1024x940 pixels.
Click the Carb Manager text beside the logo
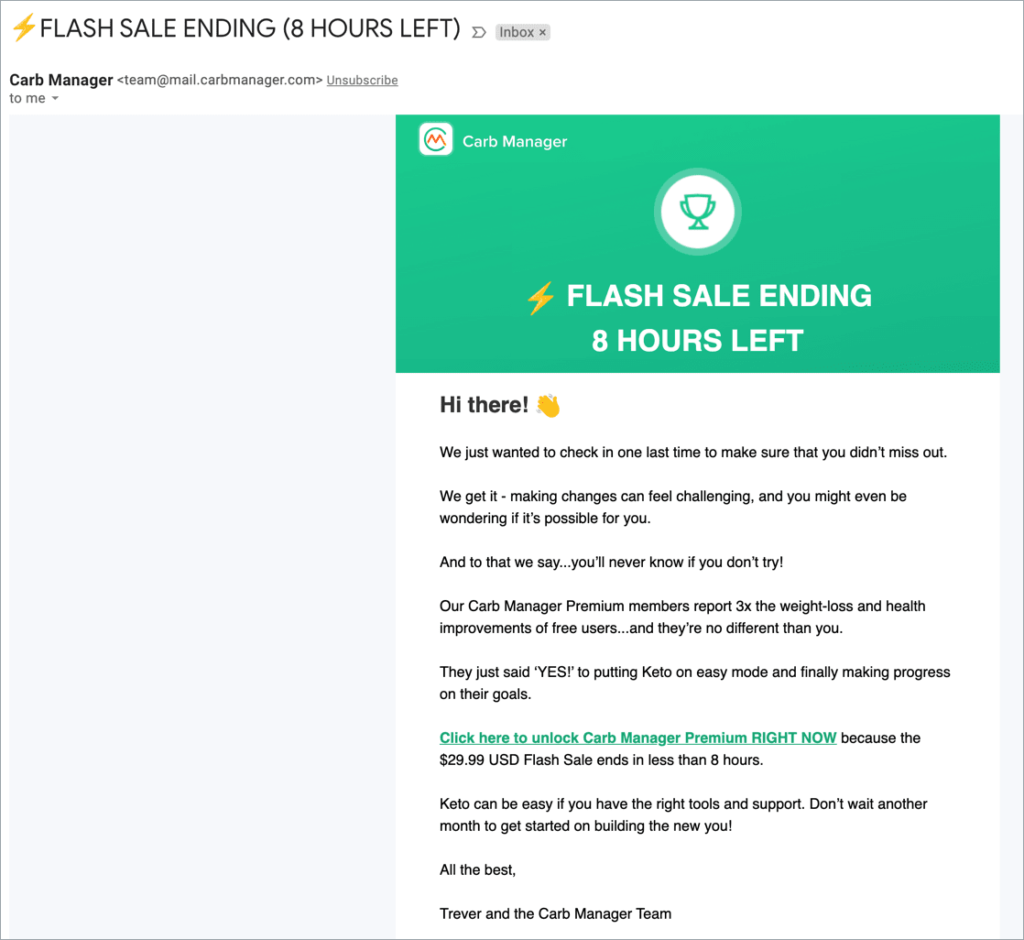coord(514,141)
